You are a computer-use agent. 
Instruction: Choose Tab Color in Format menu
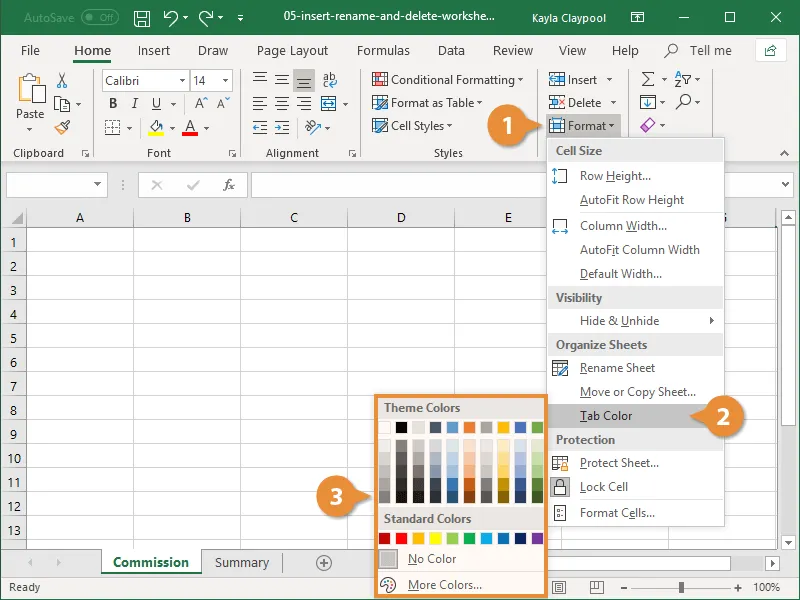pyautogui.click(x=635, y=416)
